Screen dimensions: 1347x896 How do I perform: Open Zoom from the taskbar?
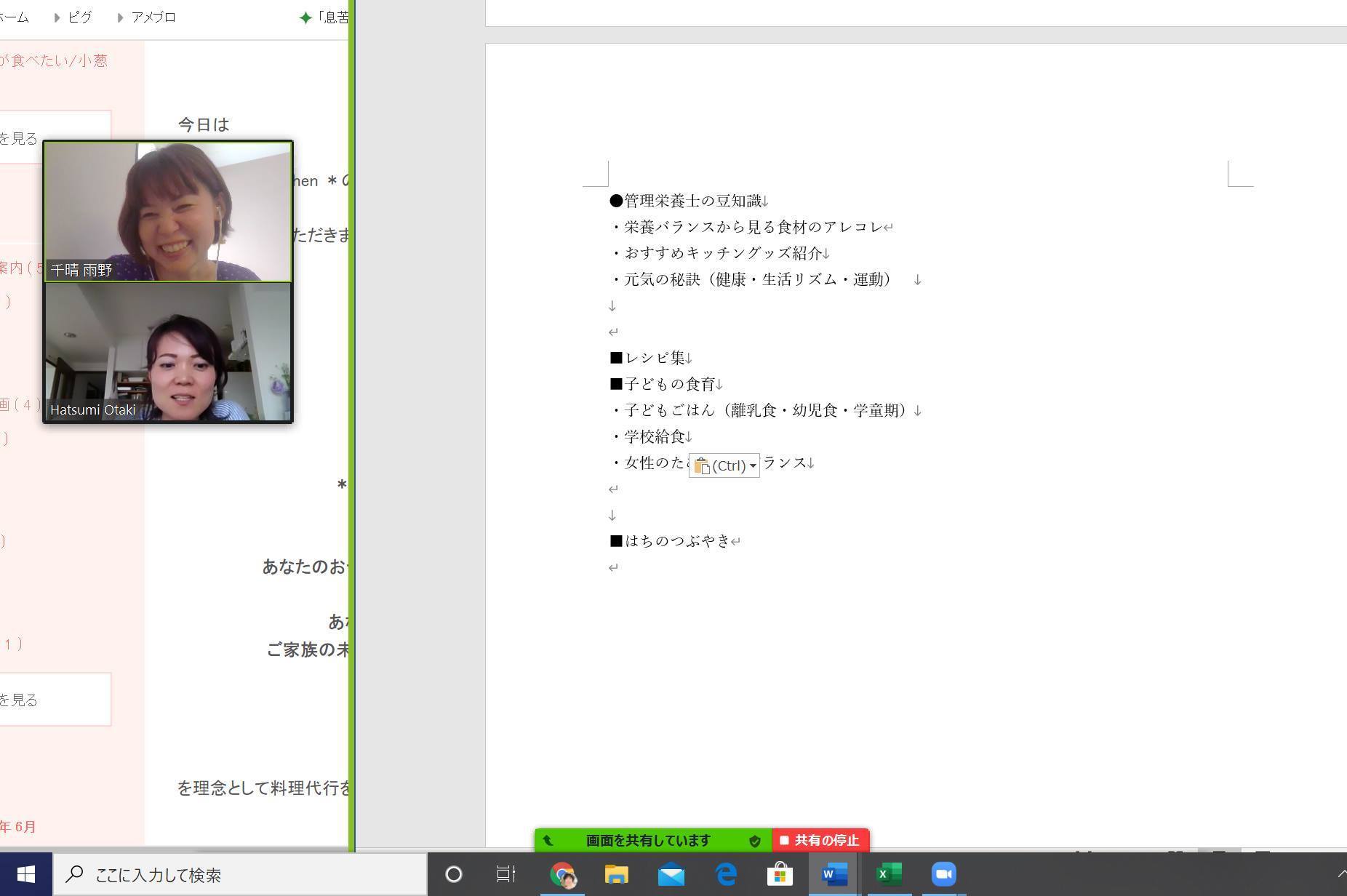point(943,873)
